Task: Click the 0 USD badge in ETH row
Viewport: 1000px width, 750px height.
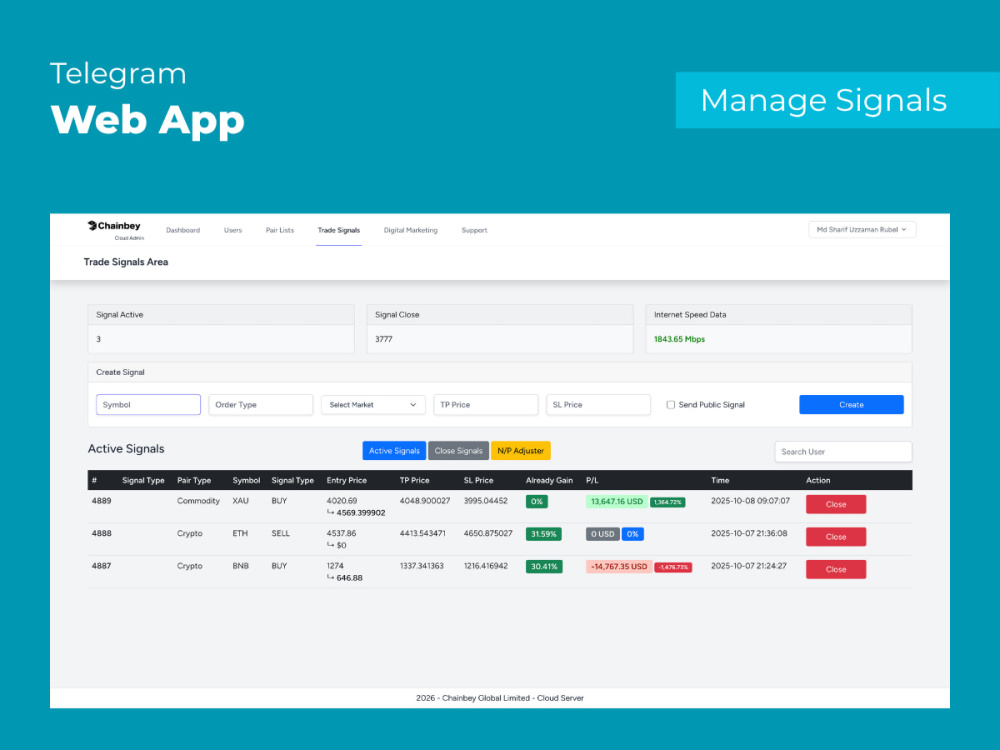Action: coord(603,534)
